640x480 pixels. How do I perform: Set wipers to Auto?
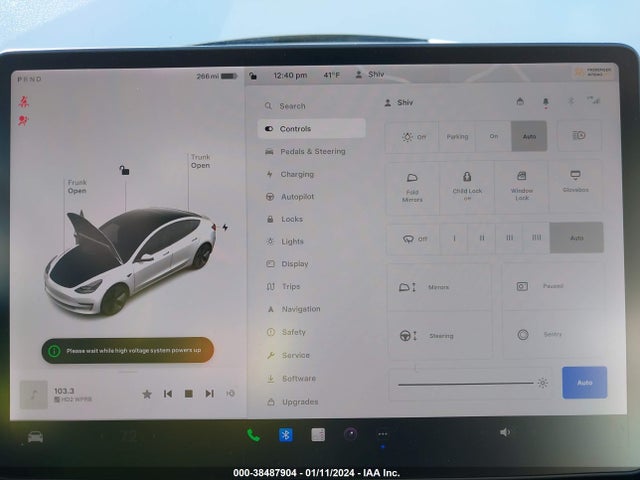(x=577, y=238)
